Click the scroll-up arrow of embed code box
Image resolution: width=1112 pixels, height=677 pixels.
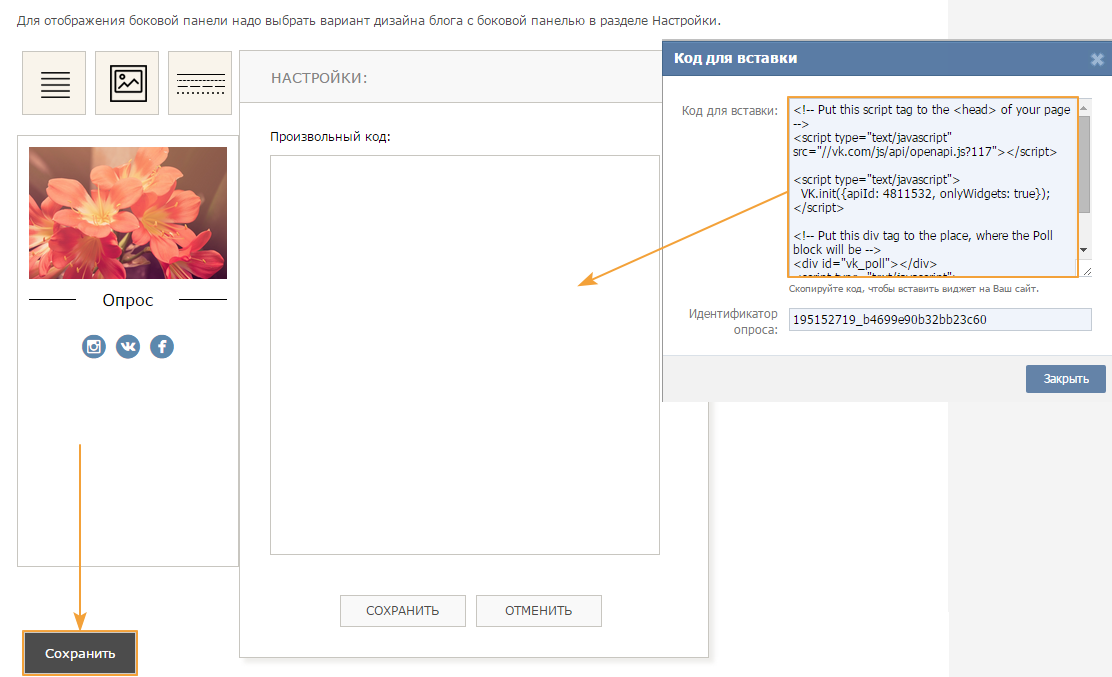click(x=1084, y=108)
